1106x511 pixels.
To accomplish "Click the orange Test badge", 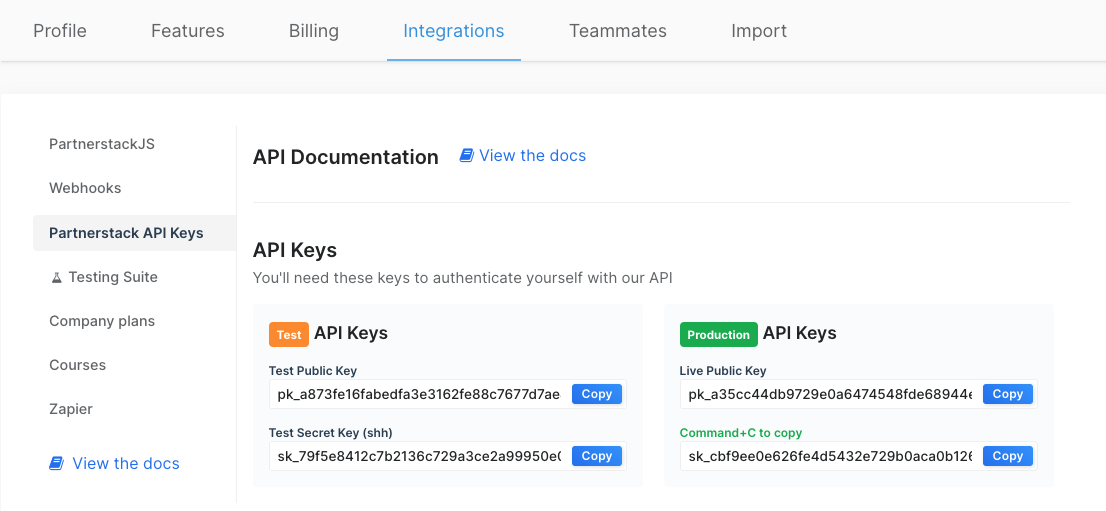I will 289,335.
